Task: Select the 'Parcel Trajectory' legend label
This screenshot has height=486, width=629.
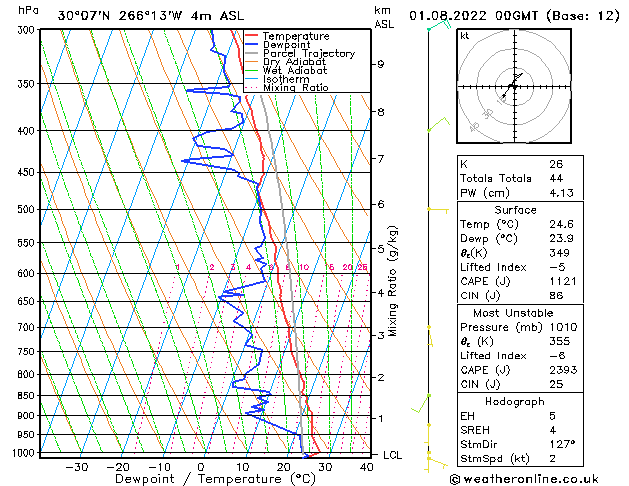Action: click(309, 53)
